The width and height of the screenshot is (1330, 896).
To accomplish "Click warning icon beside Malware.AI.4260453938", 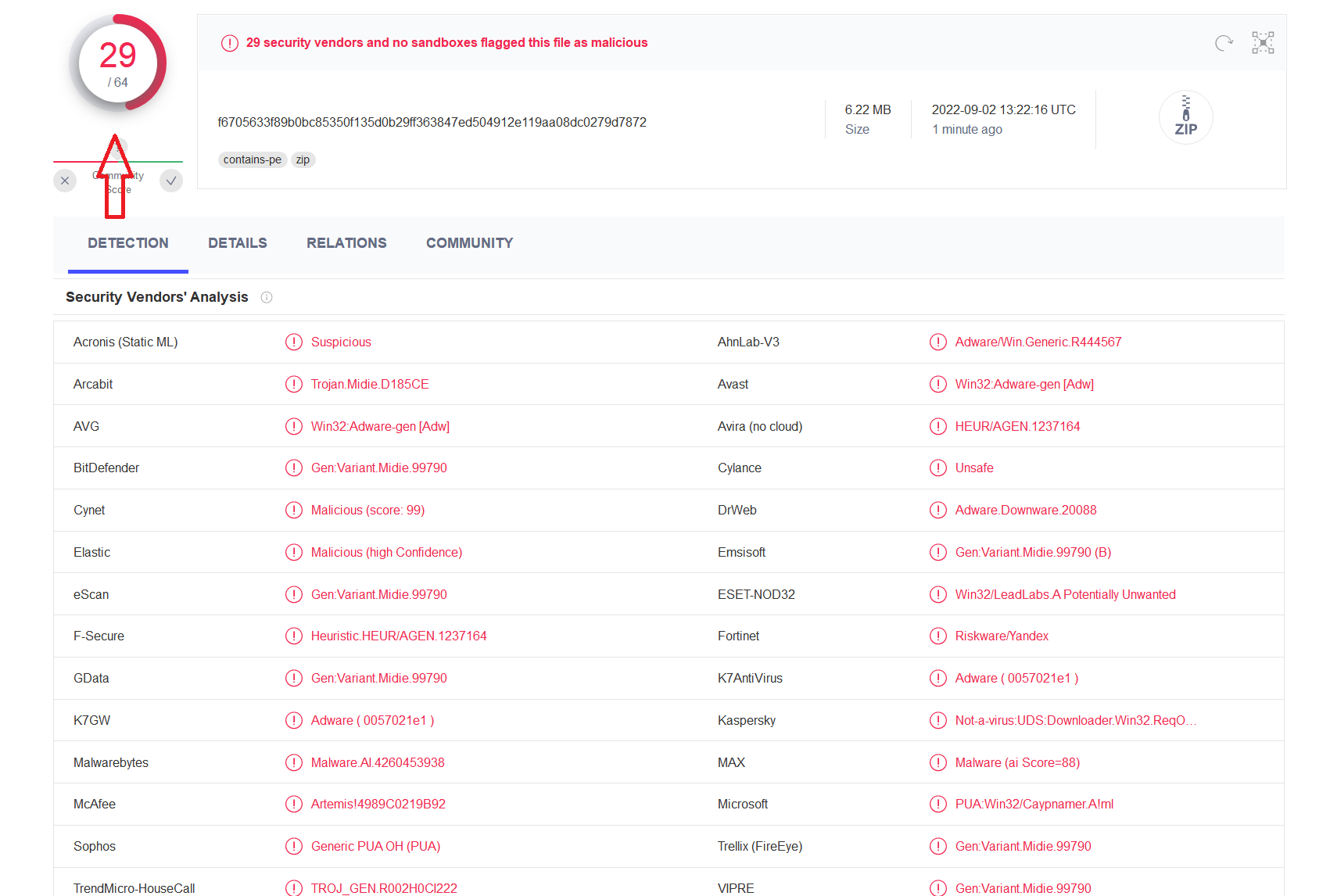I will point(294,762).
